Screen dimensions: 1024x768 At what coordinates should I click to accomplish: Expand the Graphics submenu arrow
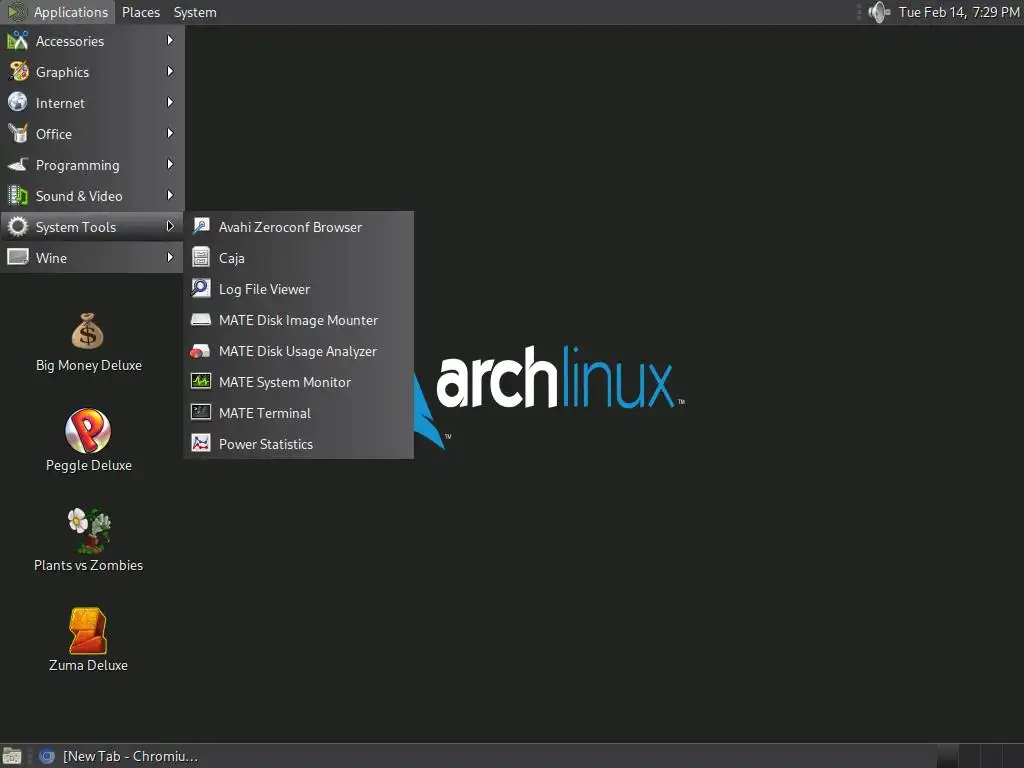tap(170, 71)
